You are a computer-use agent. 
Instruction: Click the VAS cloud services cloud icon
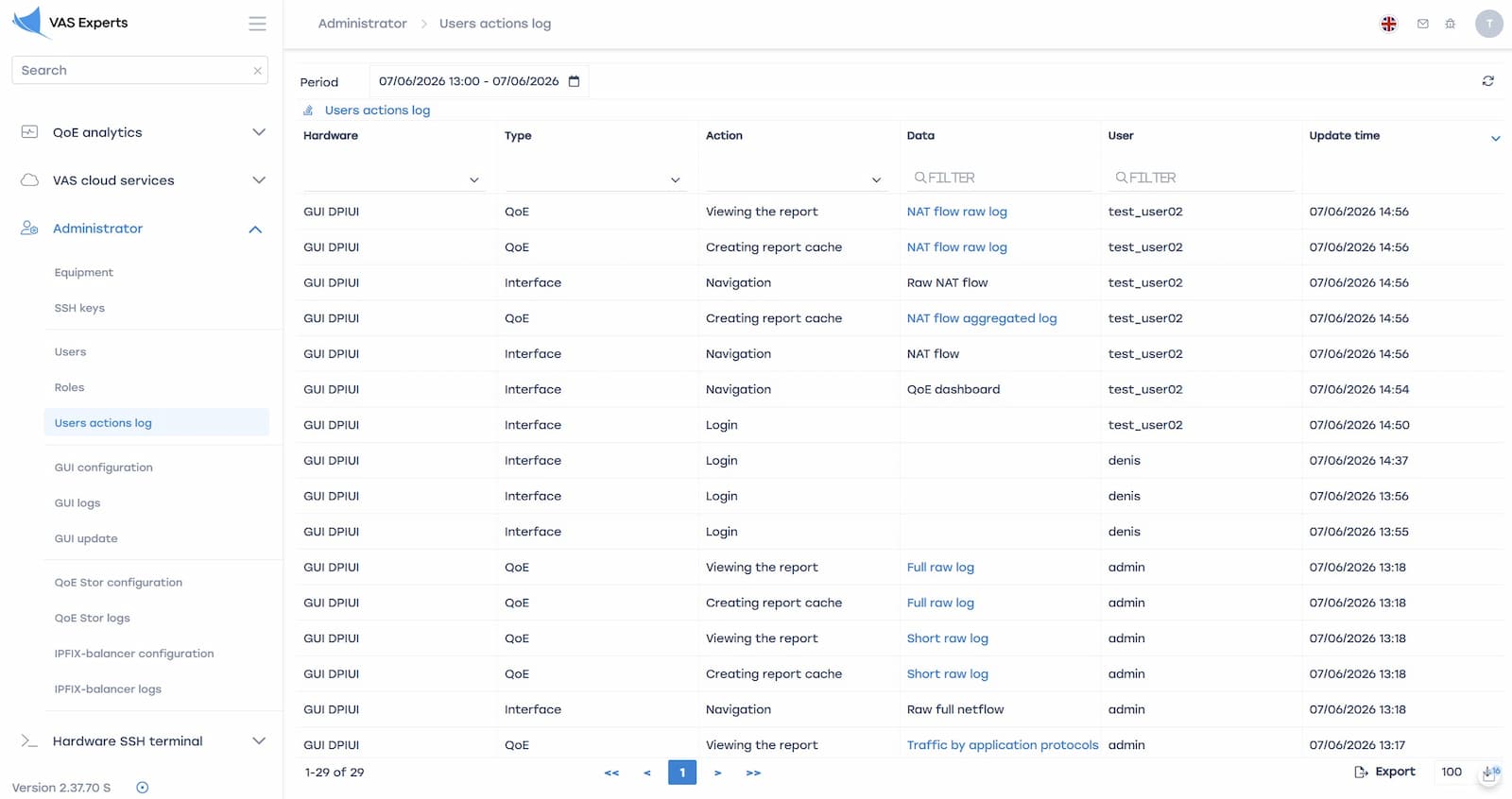click(29, 180)
